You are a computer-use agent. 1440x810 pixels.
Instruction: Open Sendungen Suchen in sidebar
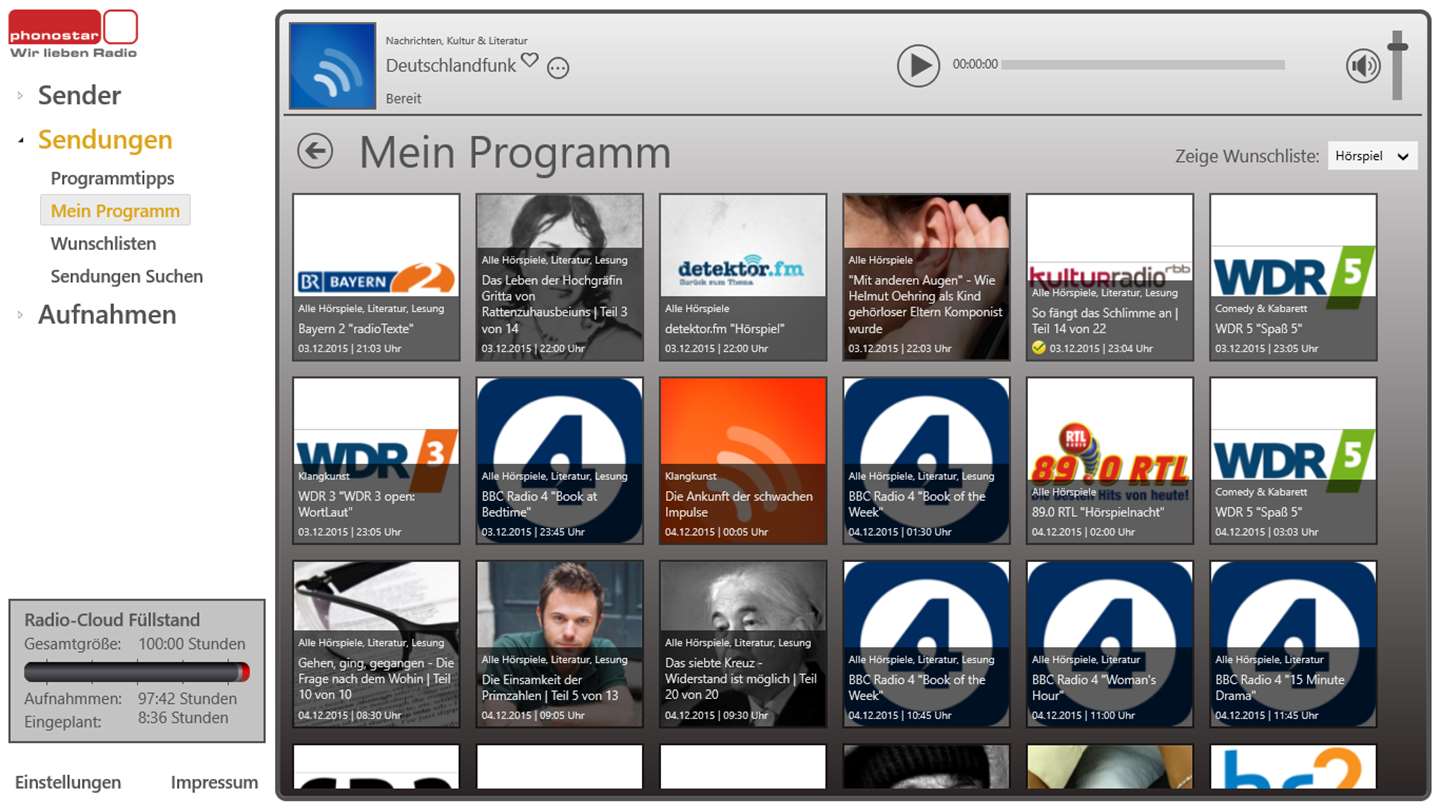pyautogui.click(x=127, y=276)
